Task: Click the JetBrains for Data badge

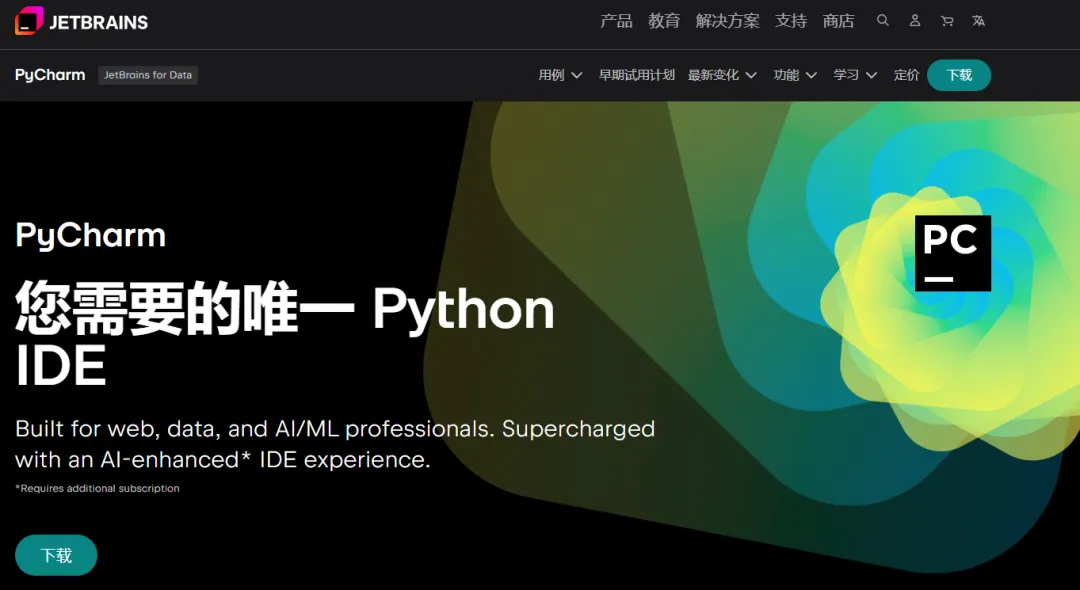Action: tap(148, 75)
